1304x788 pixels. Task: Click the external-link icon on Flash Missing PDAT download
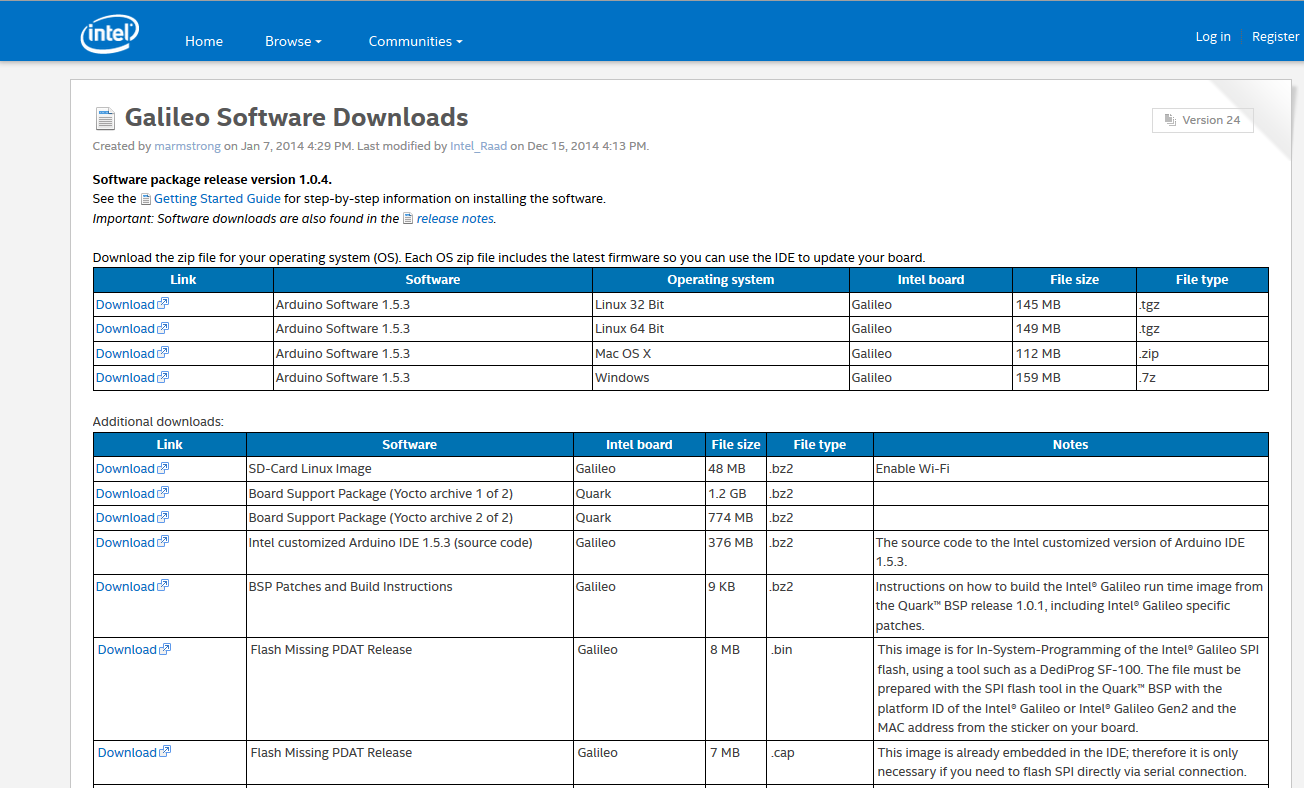[166, 649]
